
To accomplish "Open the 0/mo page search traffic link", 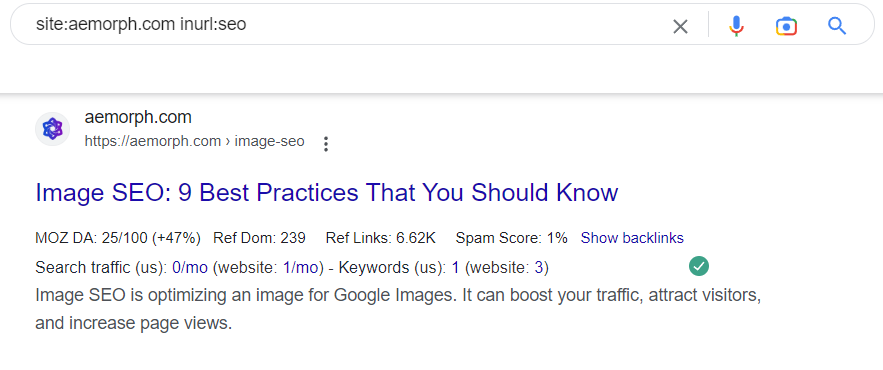I will tap(190, 268).
